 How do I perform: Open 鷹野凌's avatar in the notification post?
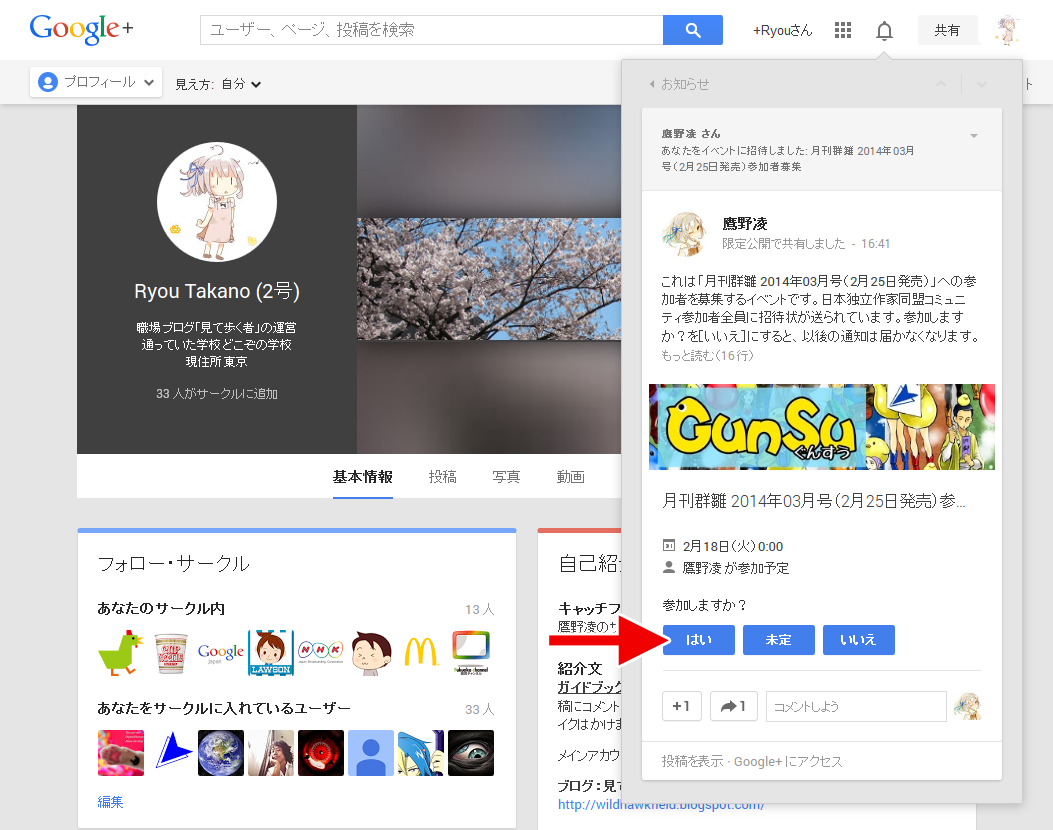tap(684, 233)
